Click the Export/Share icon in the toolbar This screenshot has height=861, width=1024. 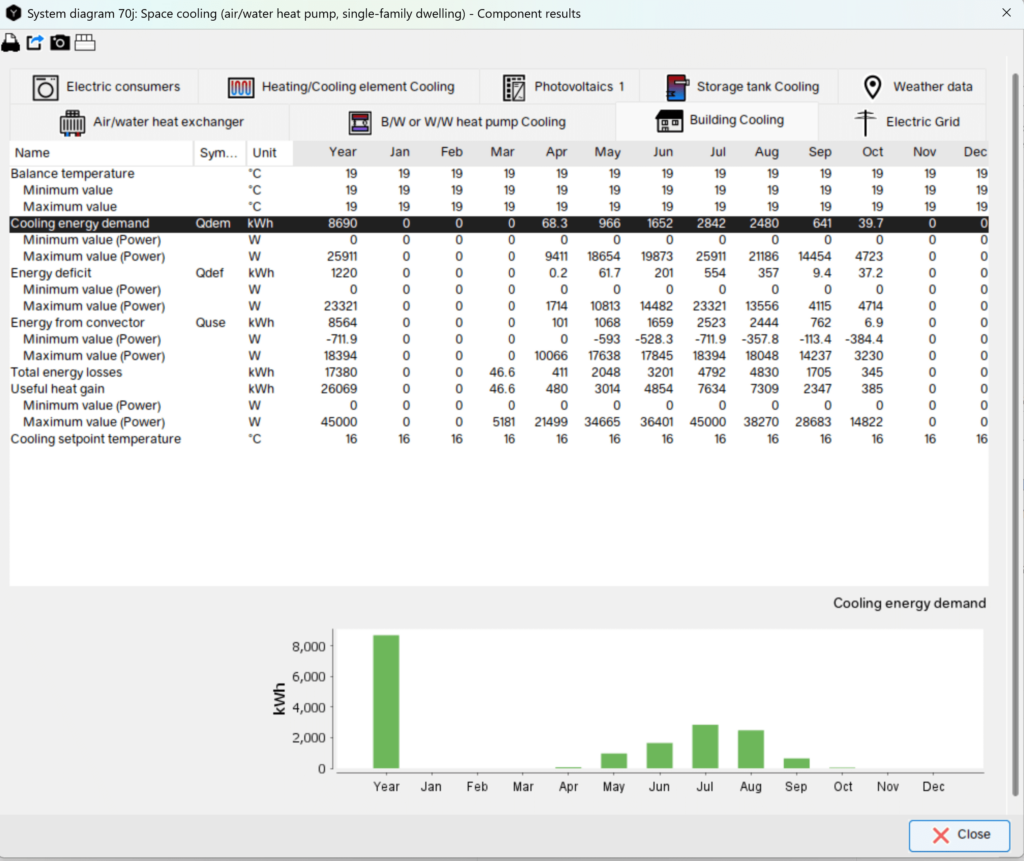(36, 42)
